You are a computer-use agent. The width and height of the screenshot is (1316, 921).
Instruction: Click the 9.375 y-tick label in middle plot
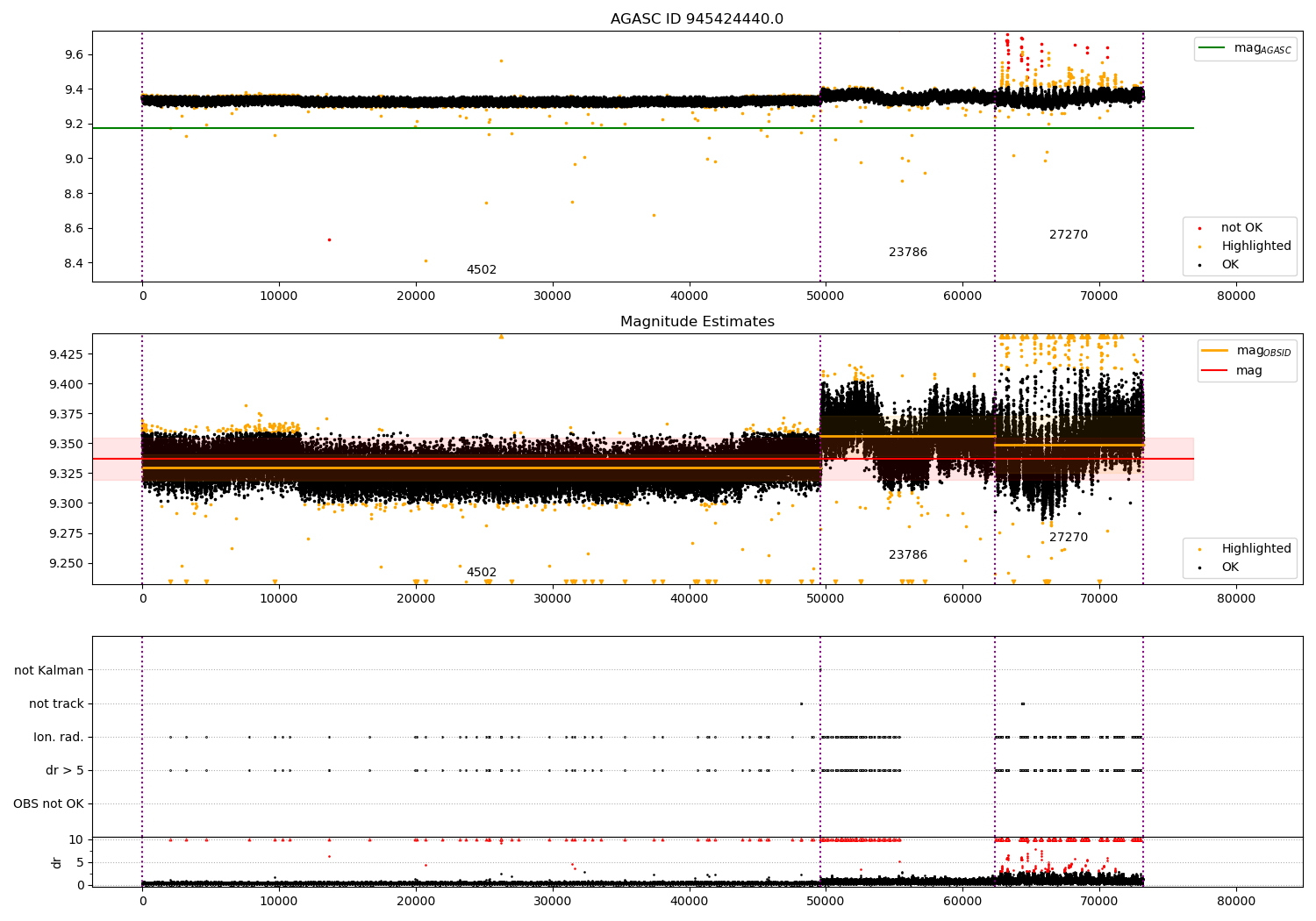(67, 414)
